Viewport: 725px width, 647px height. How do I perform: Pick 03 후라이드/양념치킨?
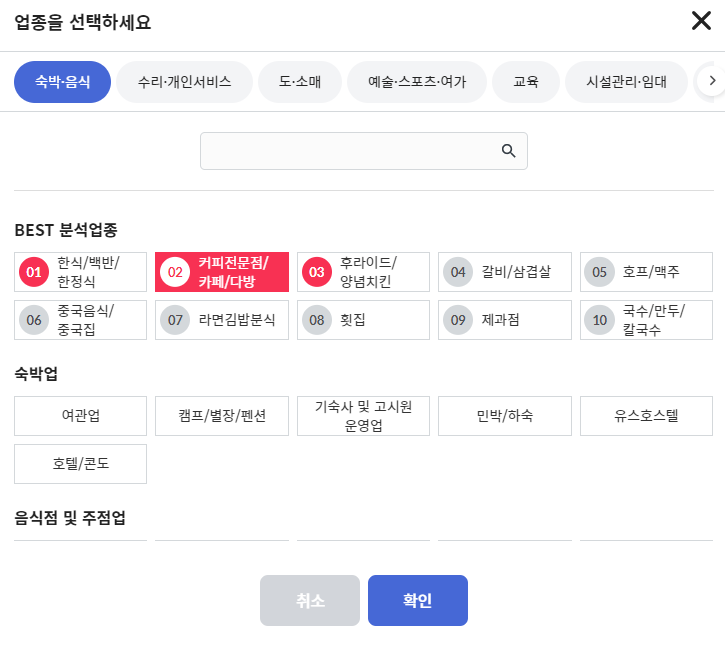(363, 272)
